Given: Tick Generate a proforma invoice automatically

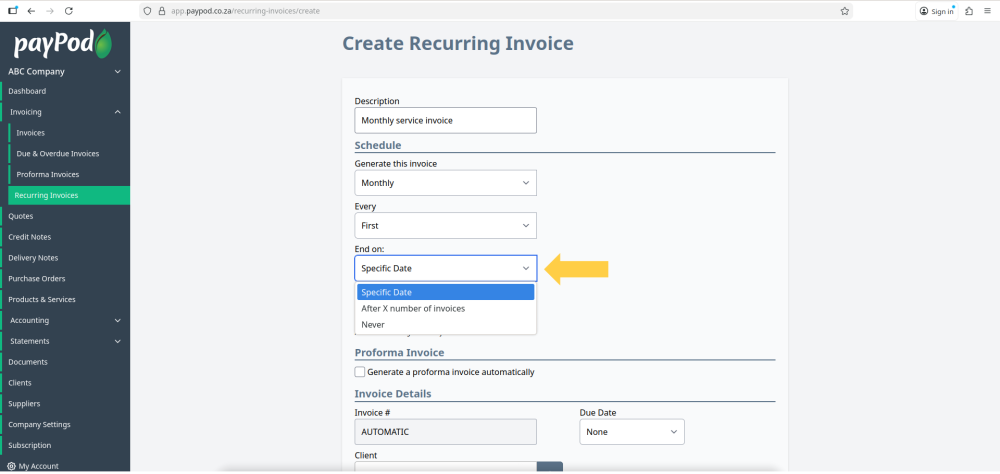Looking at the screenshot, I should [360, 372].
